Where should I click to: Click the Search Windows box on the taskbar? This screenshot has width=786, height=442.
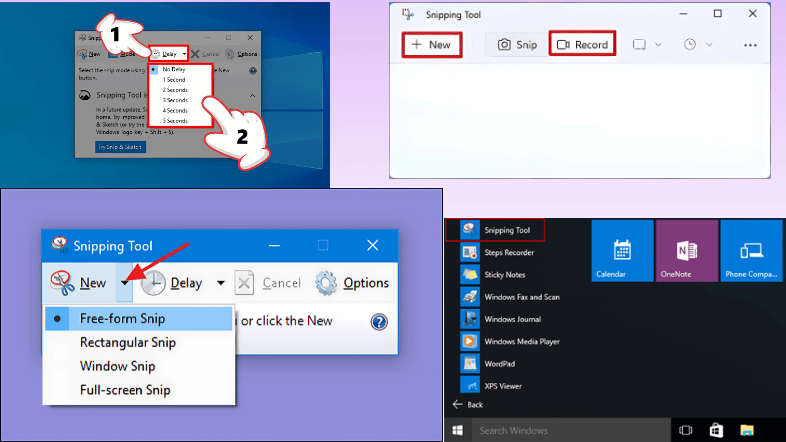[570, 430]
